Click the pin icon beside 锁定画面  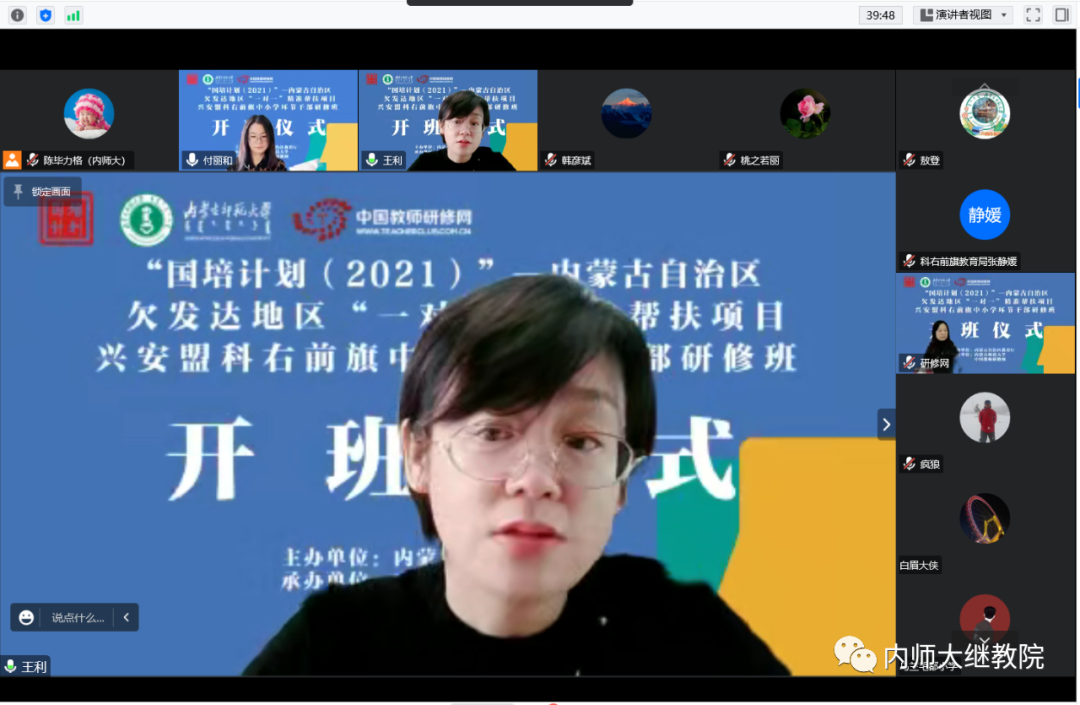(18, 191)
